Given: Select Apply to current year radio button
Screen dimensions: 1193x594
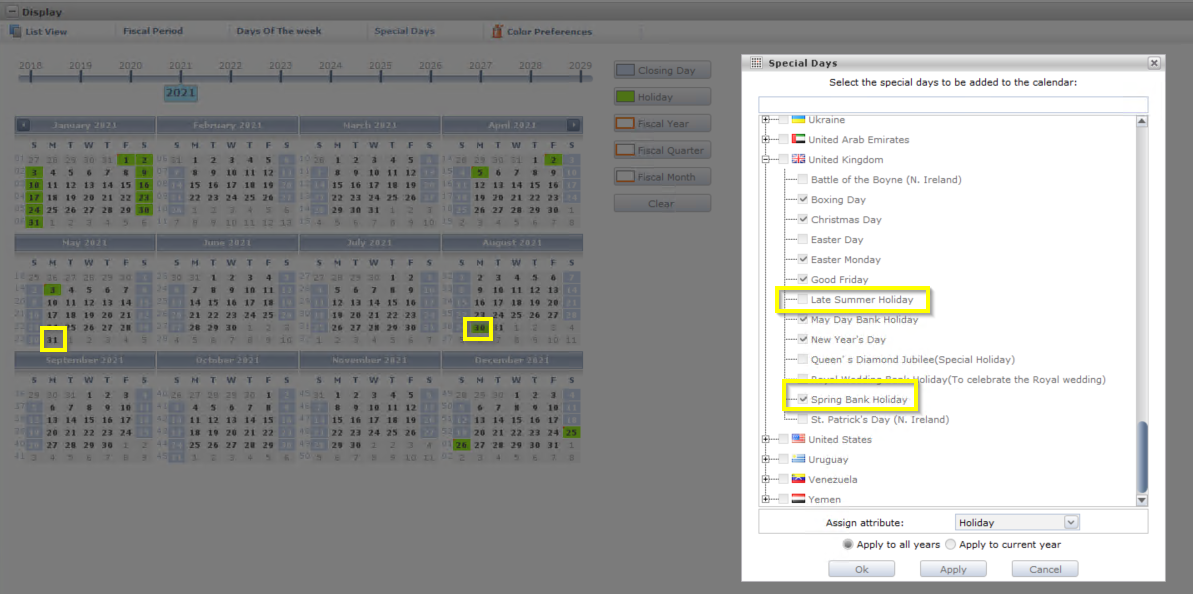Looking at the screenshot, I should [950, 545].
